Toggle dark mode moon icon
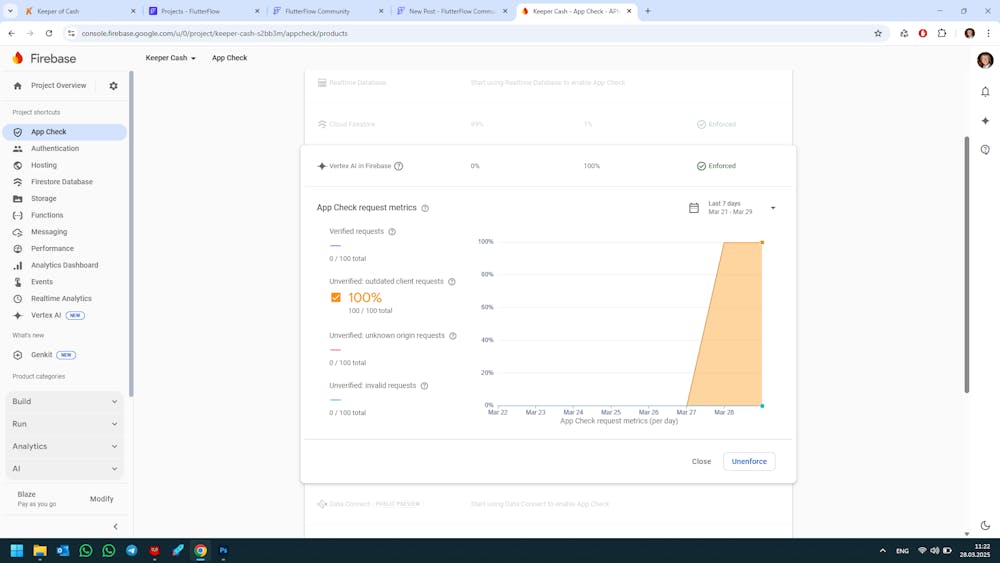This screenshot has height=563, width=1000. [985, 525]
